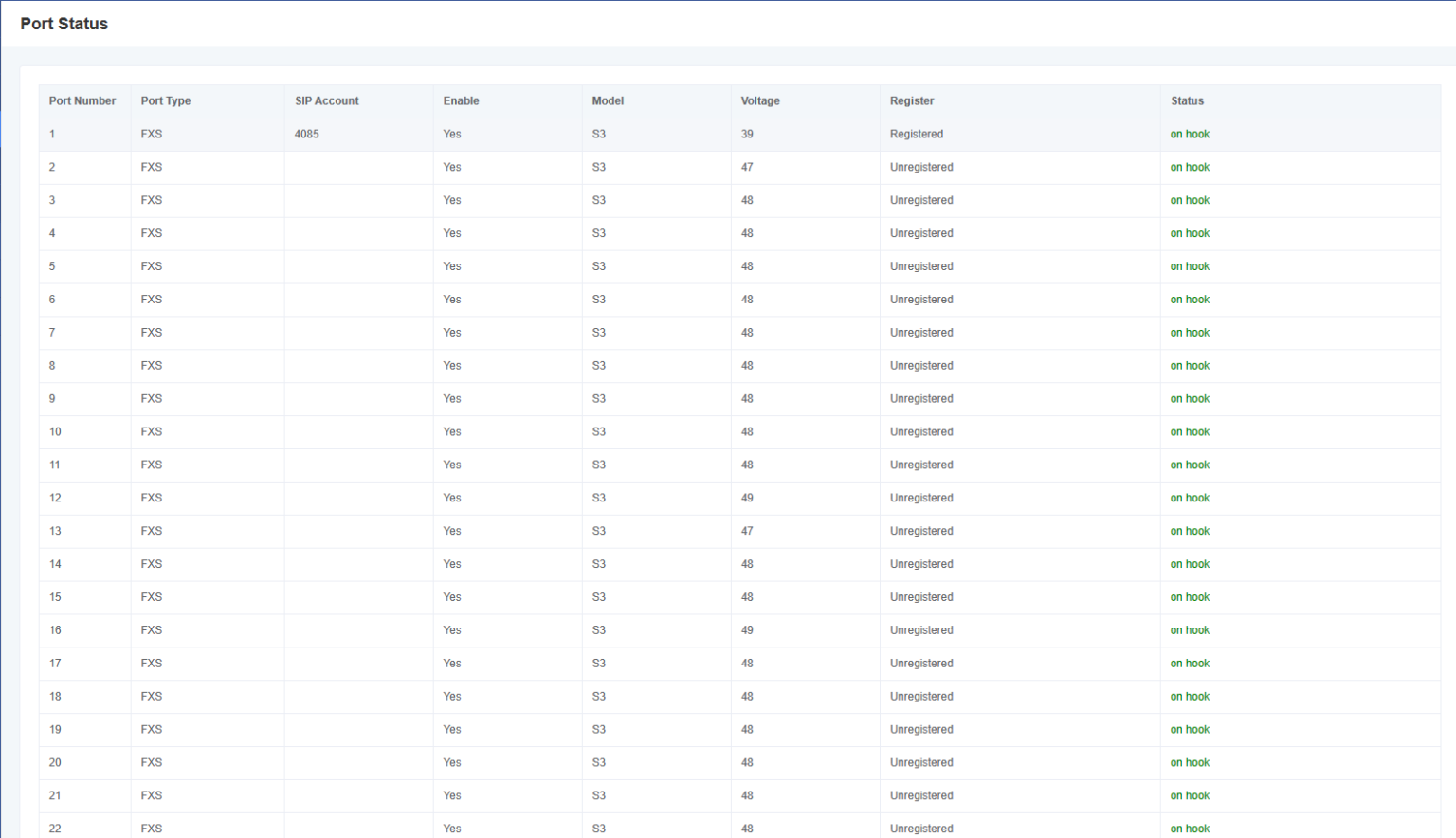The height and width of the screenshot is (838, 1456).
Task: Click the Status column header
Action: [x=1187, y=101]
